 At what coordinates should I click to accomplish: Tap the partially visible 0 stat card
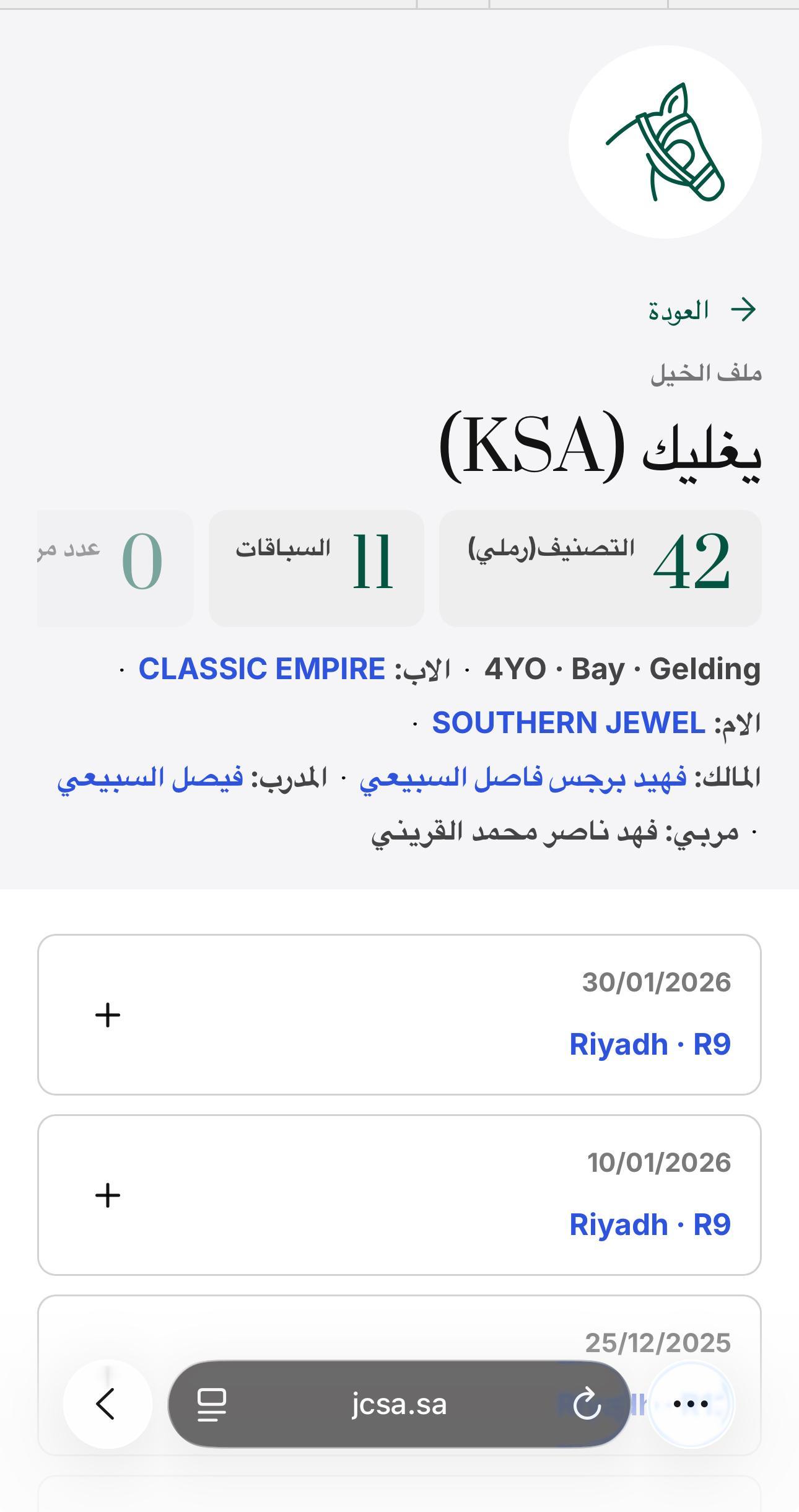click(115, 568)
